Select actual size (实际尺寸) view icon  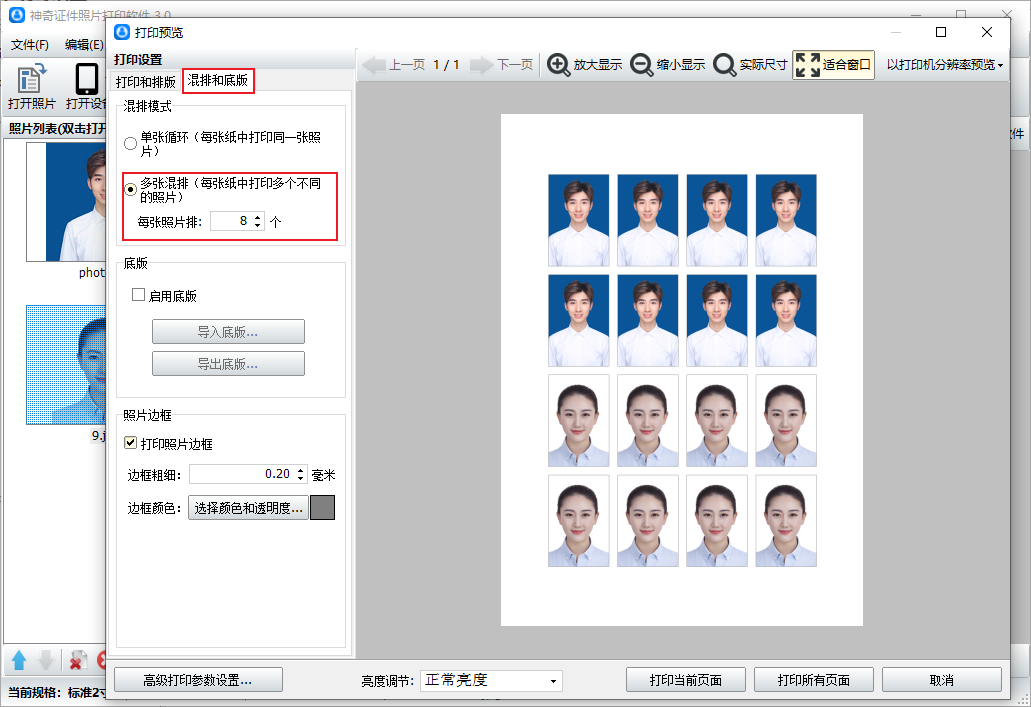(725, 65)
